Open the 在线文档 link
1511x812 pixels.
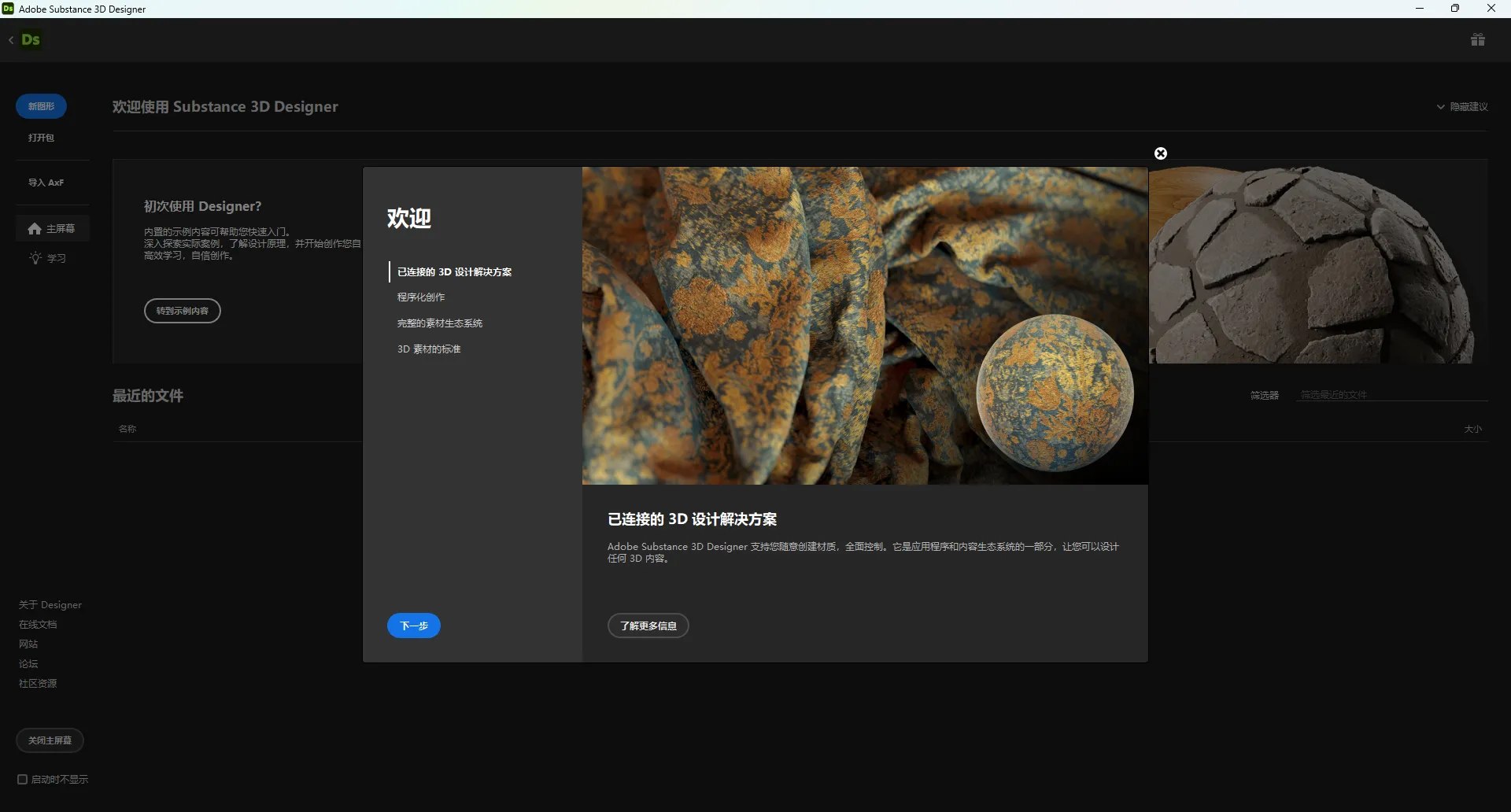coord(38,625)
